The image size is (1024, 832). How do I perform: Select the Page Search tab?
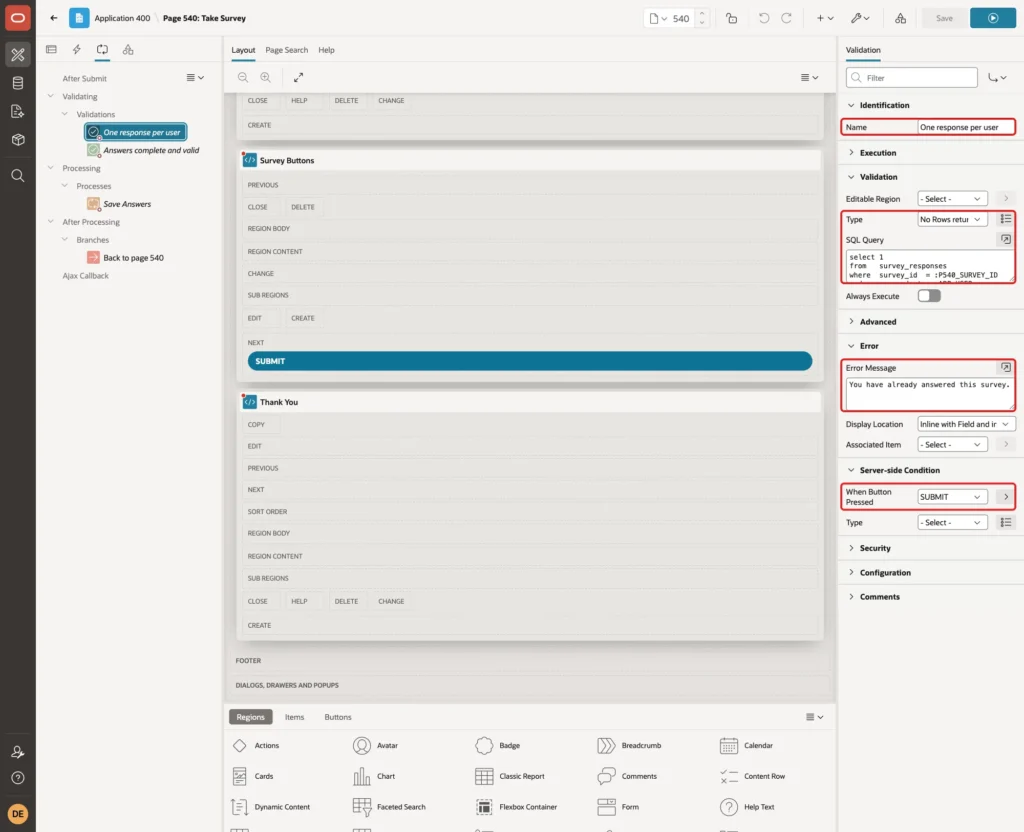(286, 50)
